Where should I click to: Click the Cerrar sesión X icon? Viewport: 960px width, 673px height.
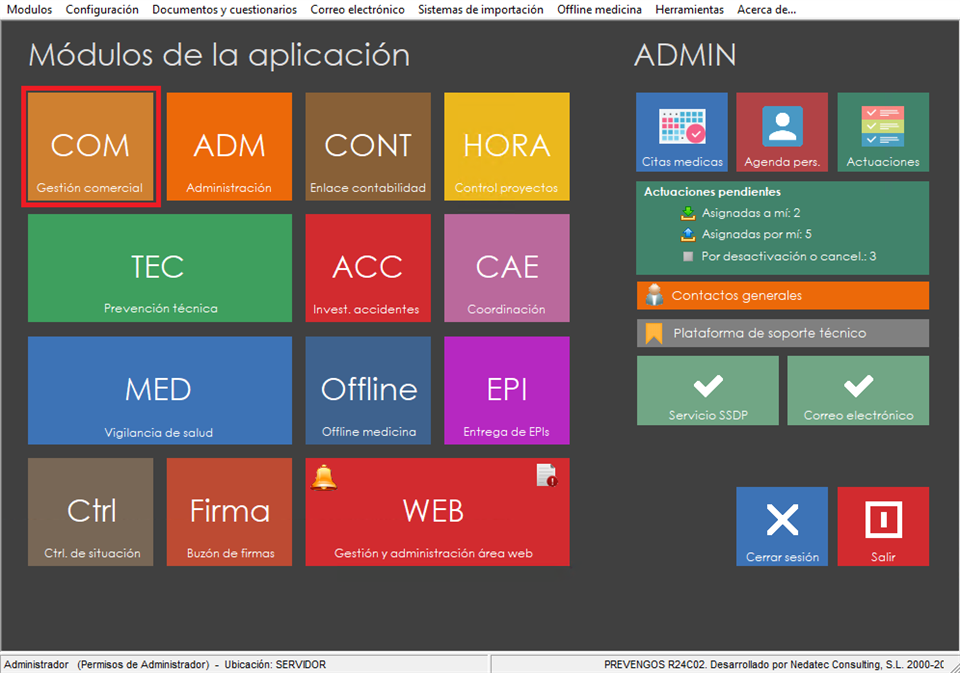[x=782, y=521]
